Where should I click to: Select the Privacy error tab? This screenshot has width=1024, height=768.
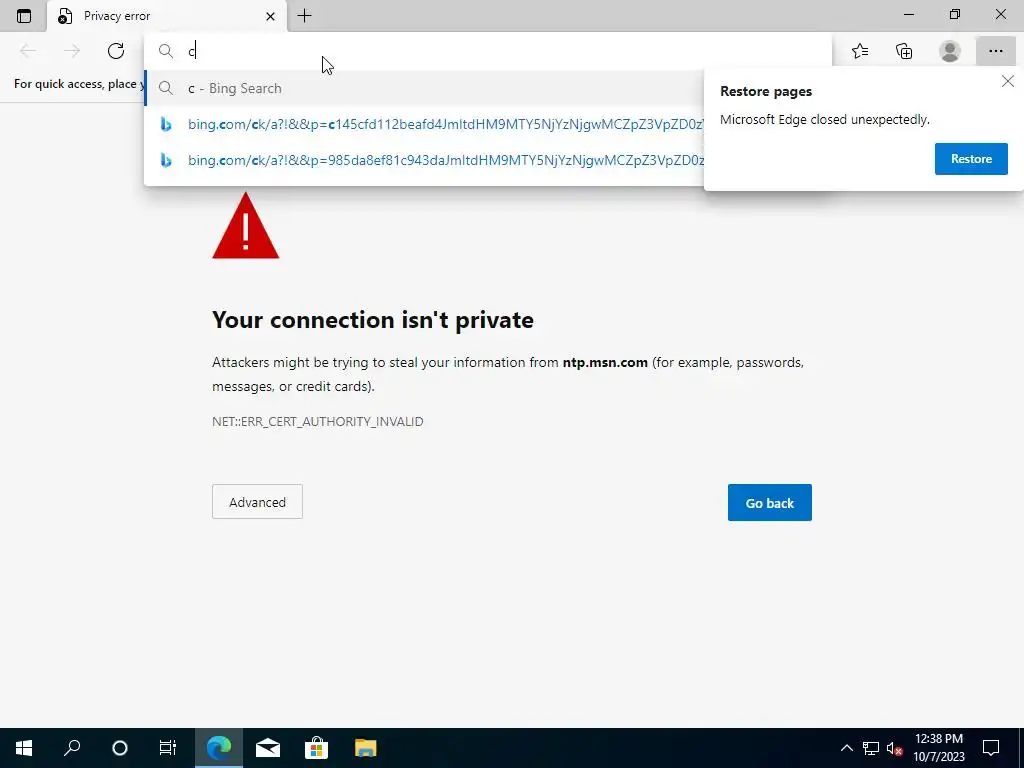pyautogui.click(x=166, y=16)
